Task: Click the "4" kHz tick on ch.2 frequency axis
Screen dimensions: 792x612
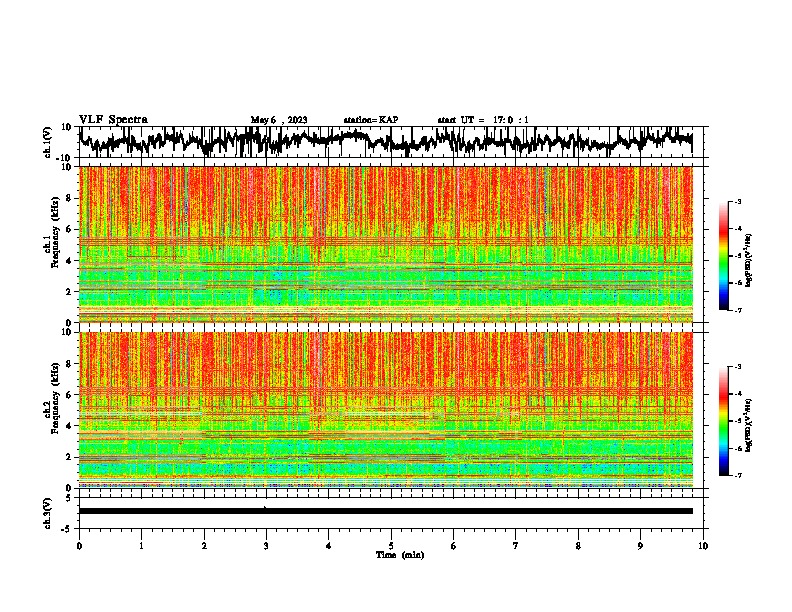Action: click(69, 426)
